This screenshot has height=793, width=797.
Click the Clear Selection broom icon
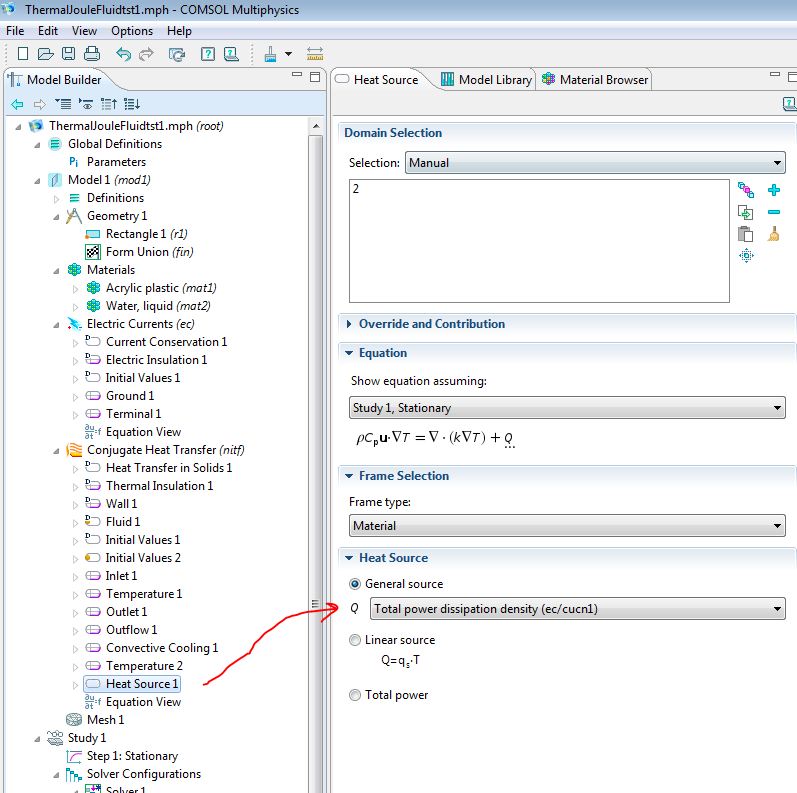pos(774,234)
